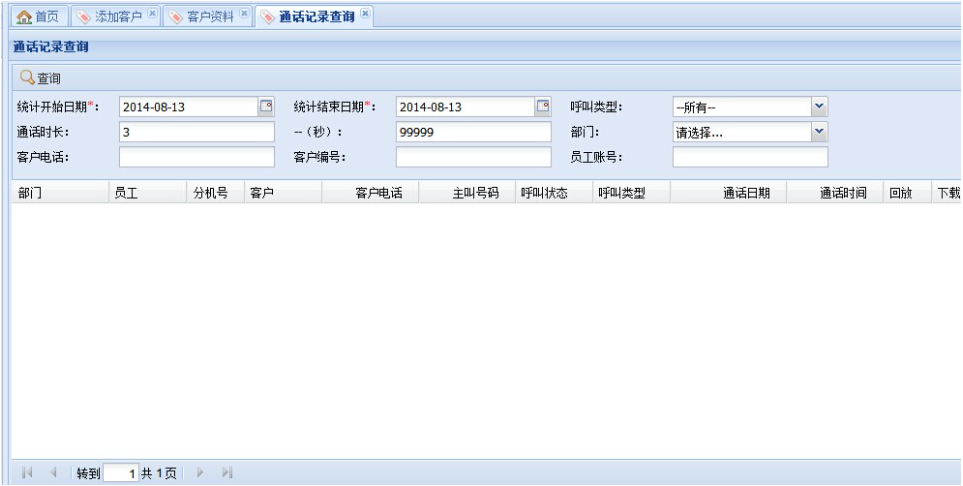Image resolution: width=963 pixels, height=486 pixels.
Task: Click the 统计结束日期 date field
Action: click(x=466, y=107)
